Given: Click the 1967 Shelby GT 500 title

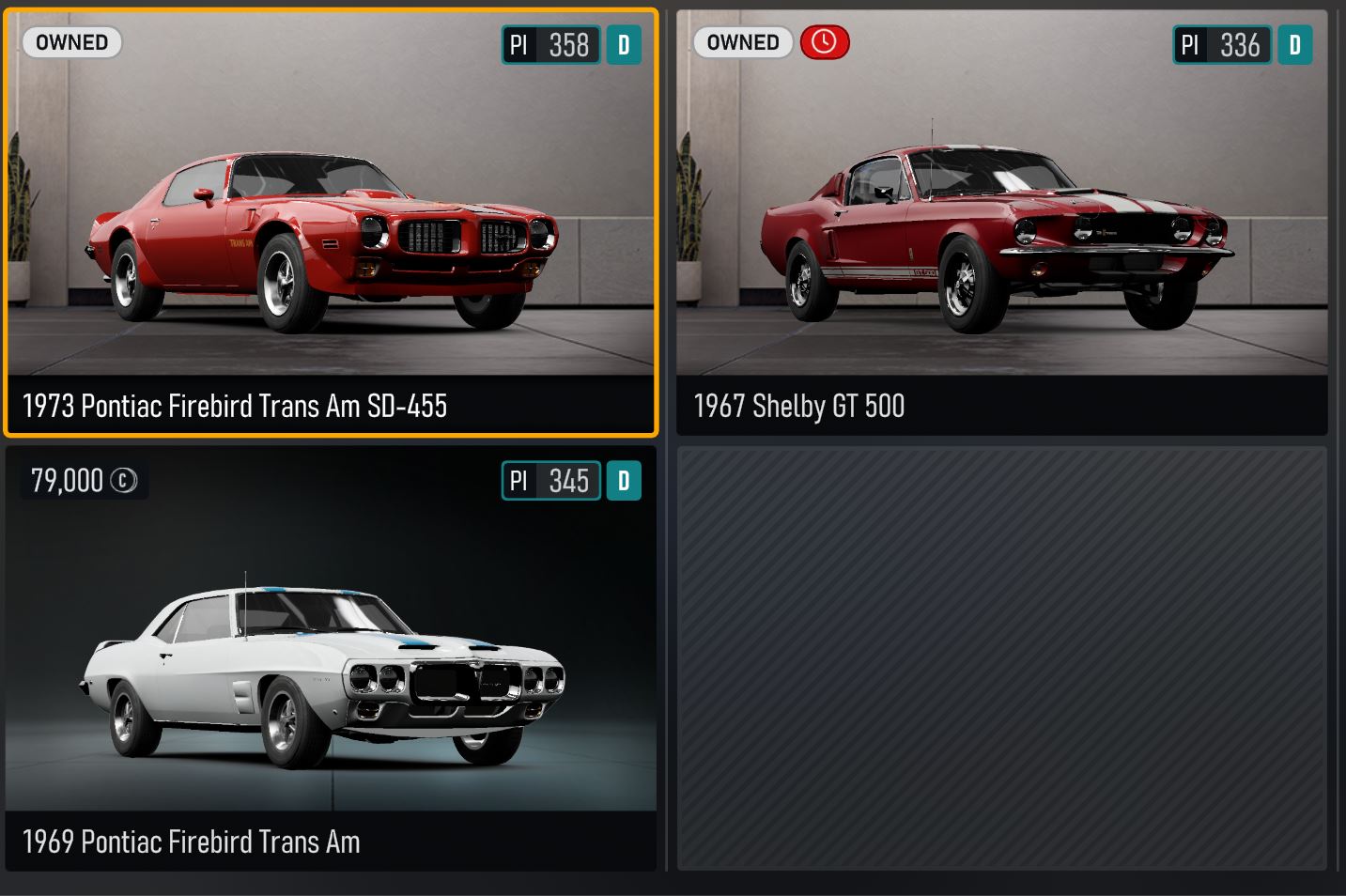Looking at the screenshot, I should (x=799, y=406).
